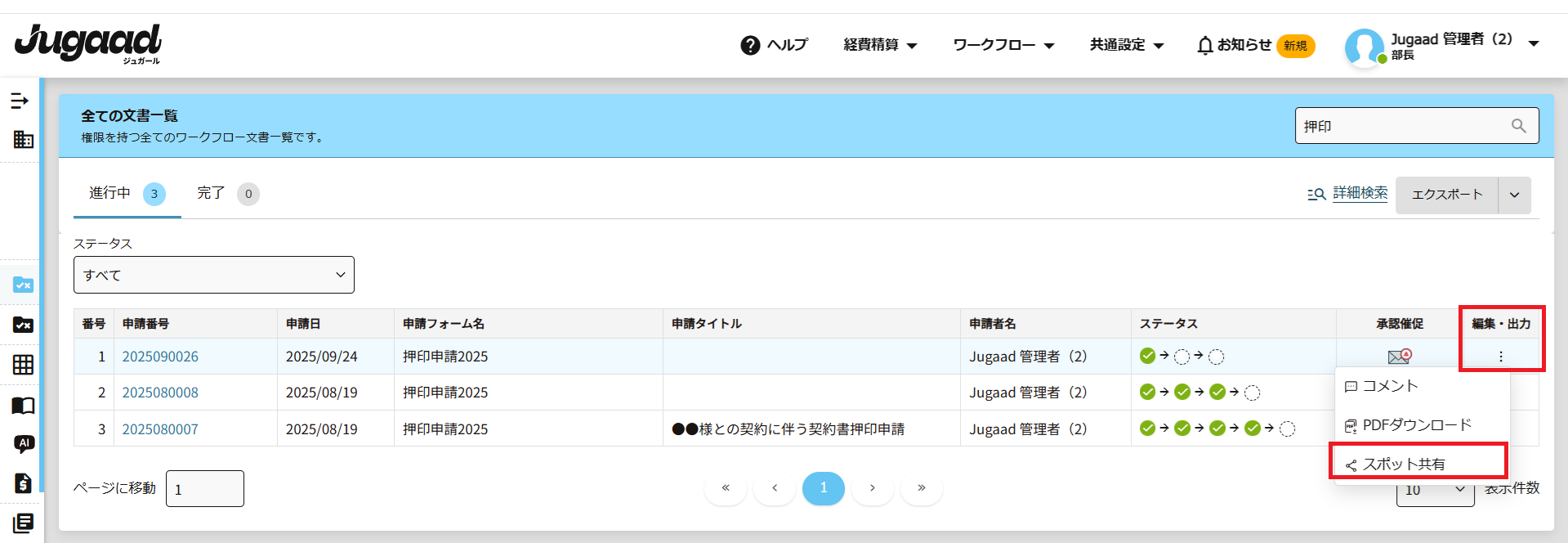Viewport: 1568px width, 543px height.
Task: Click the ページに移動 page number field
Action: (204, 489)
